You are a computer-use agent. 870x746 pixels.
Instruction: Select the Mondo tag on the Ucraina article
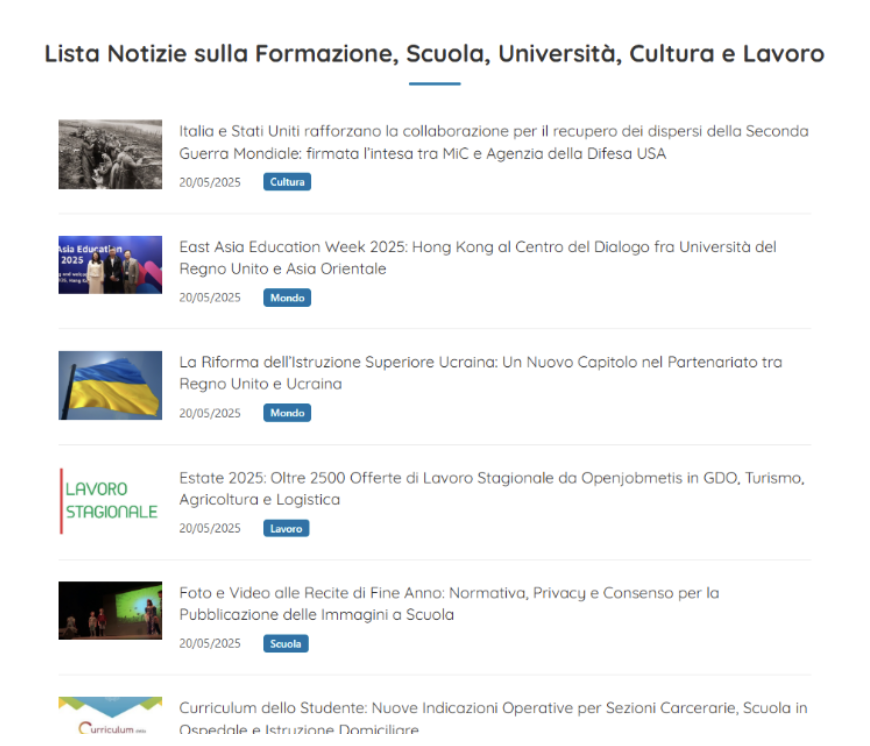[287, 412]
